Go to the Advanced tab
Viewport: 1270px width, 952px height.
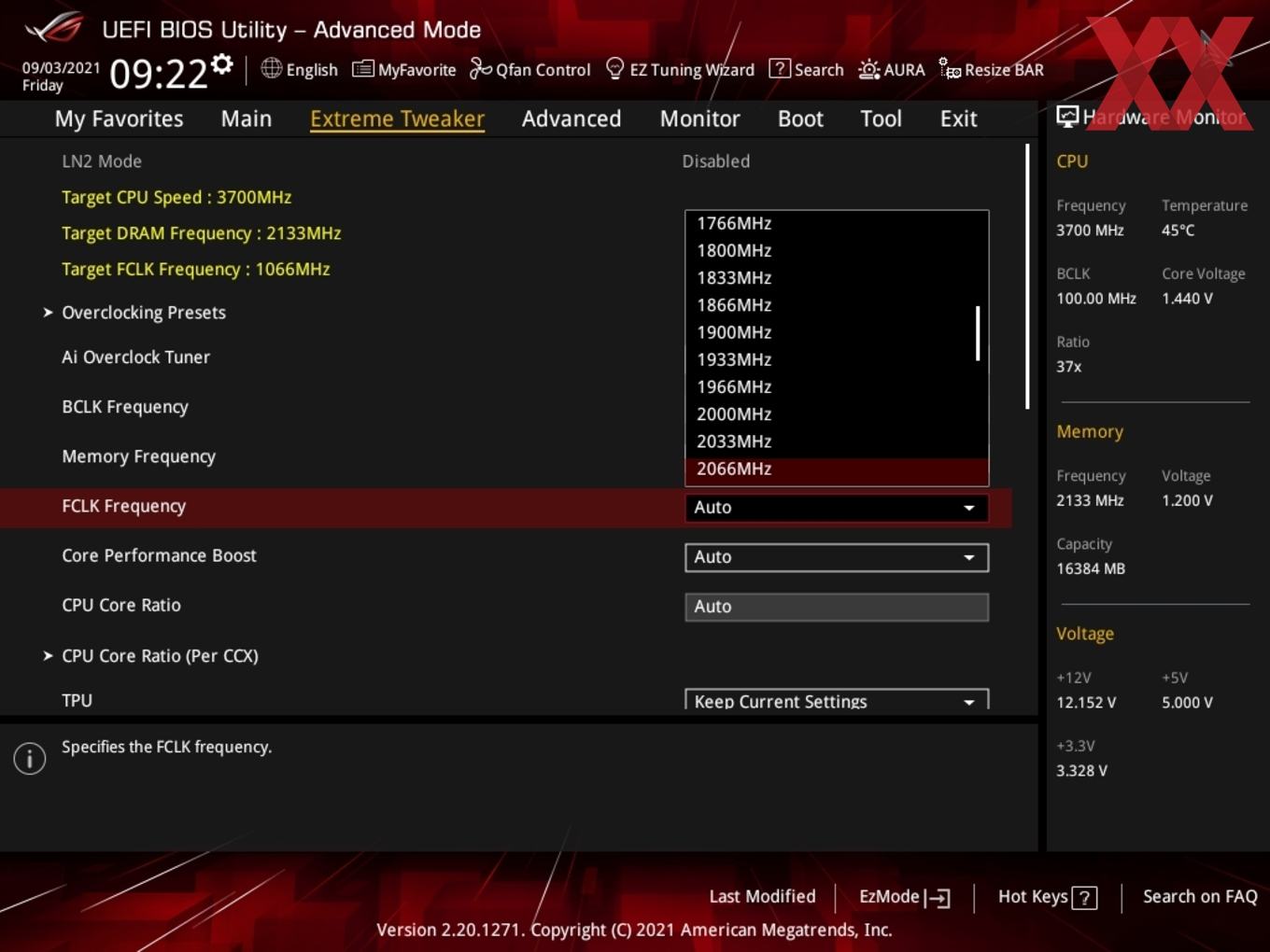[571, 119]
